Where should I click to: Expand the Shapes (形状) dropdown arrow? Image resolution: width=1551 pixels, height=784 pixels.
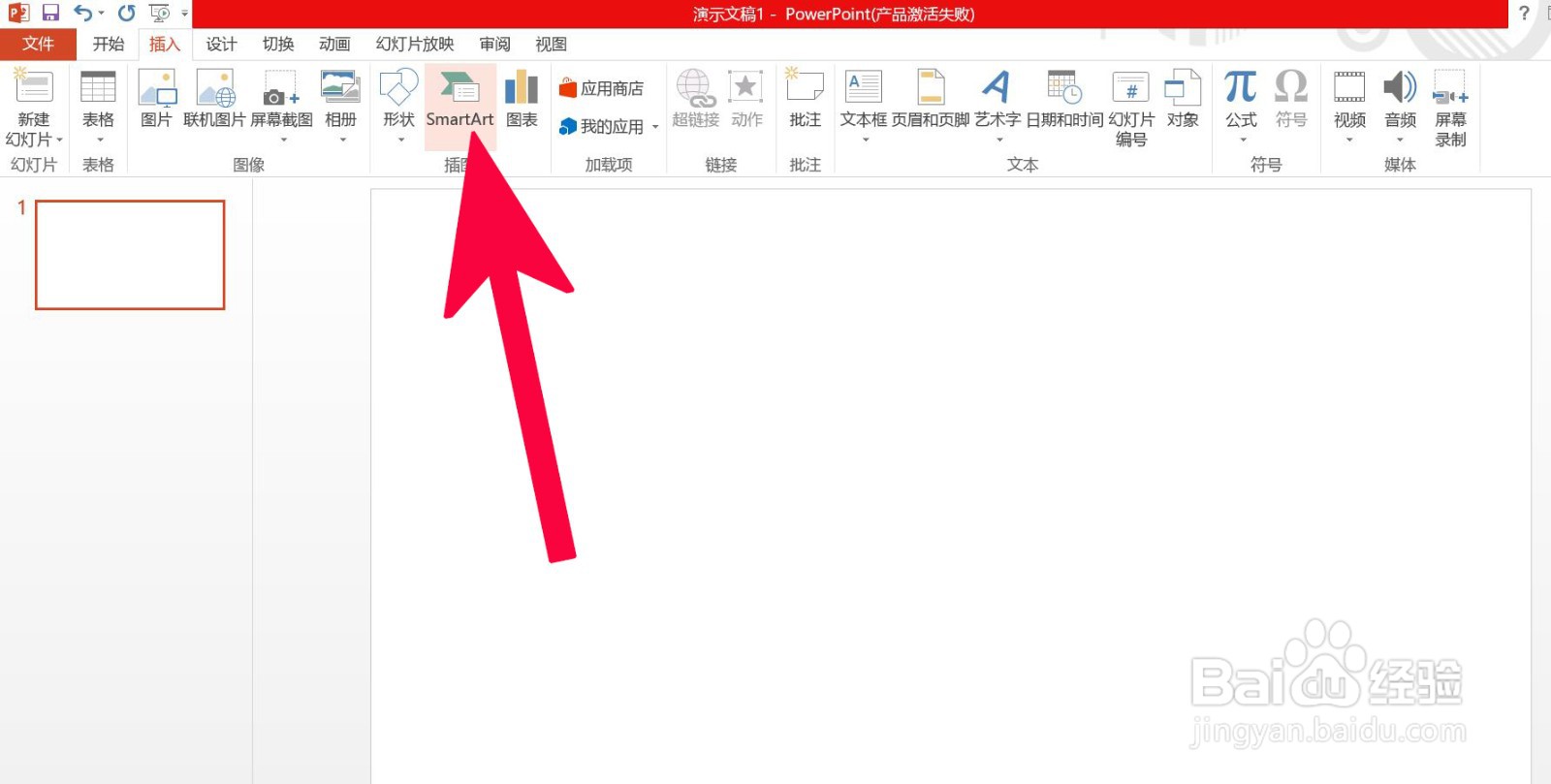(x=401, y=140)
